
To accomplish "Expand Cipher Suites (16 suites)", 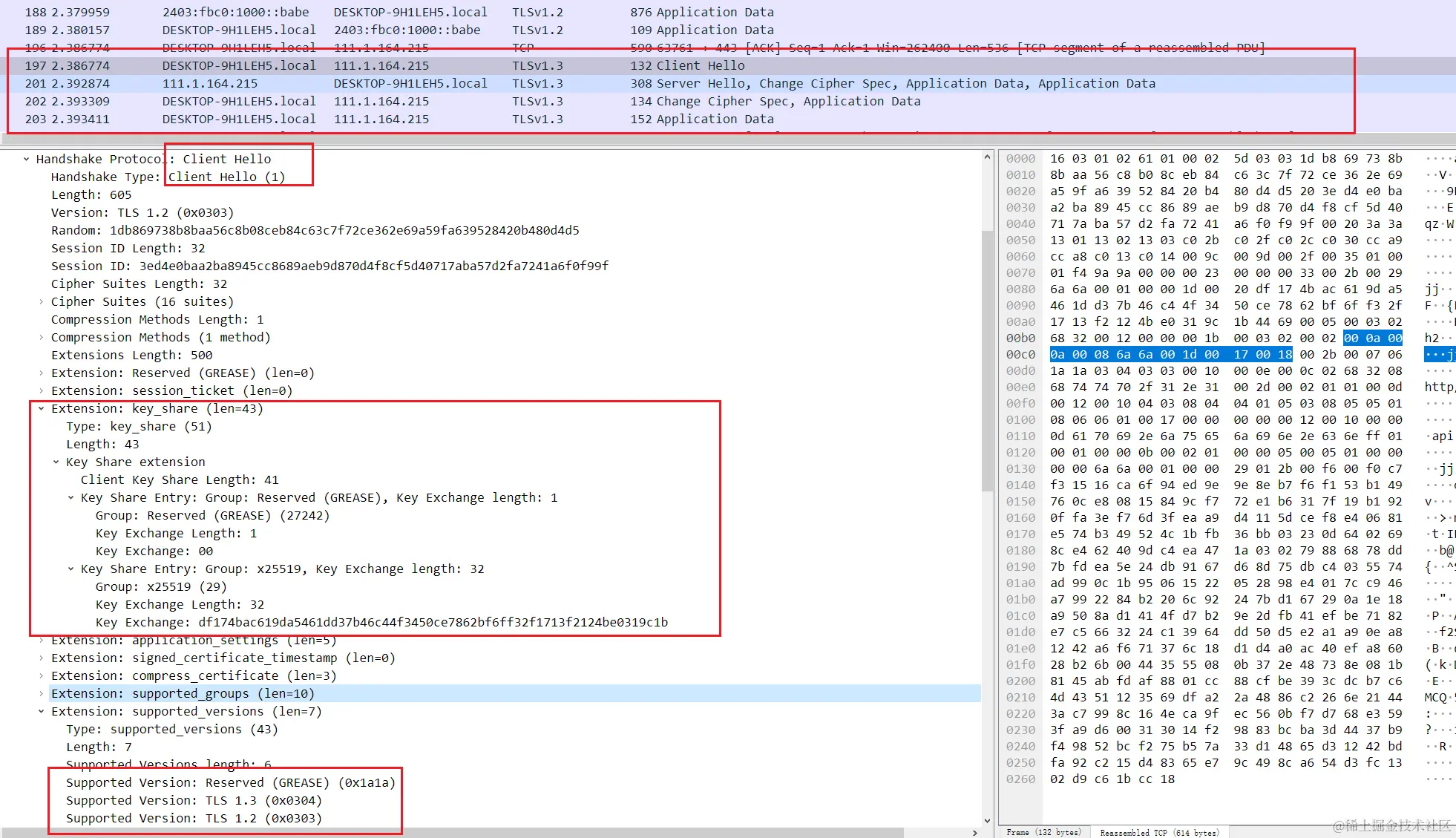I will pos(42,301).
